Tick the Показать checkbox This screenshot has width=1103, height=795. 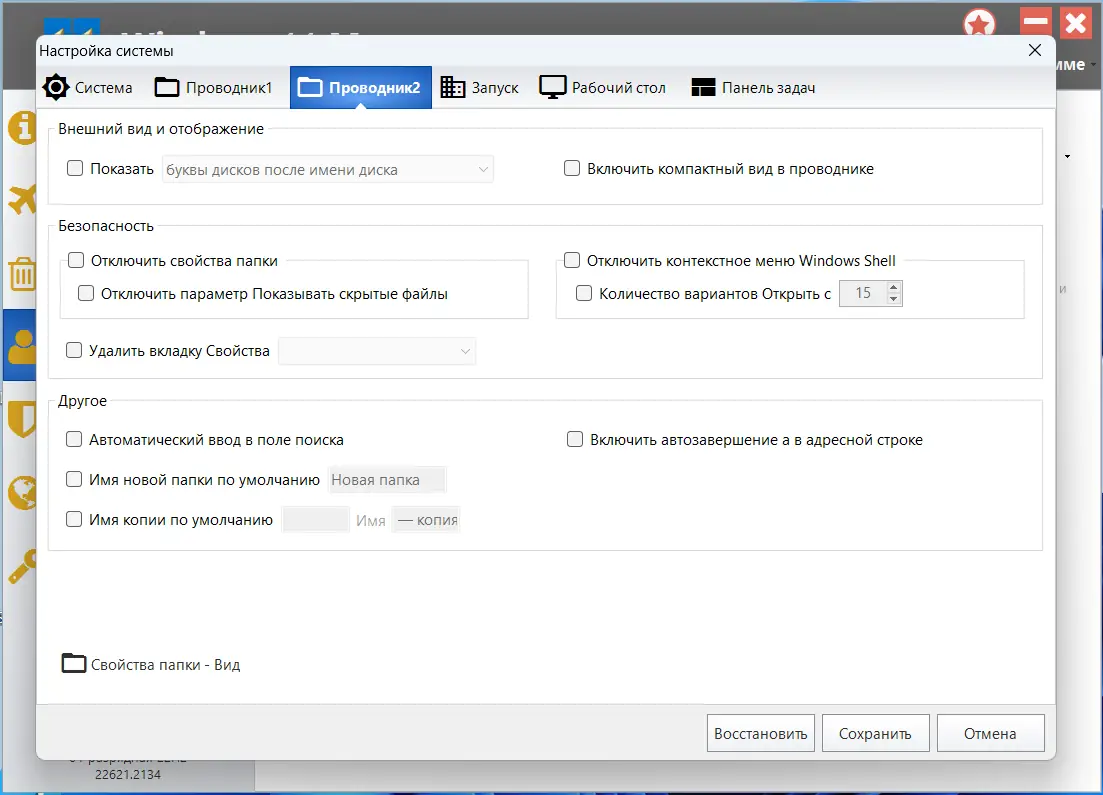tap(75, 168)
